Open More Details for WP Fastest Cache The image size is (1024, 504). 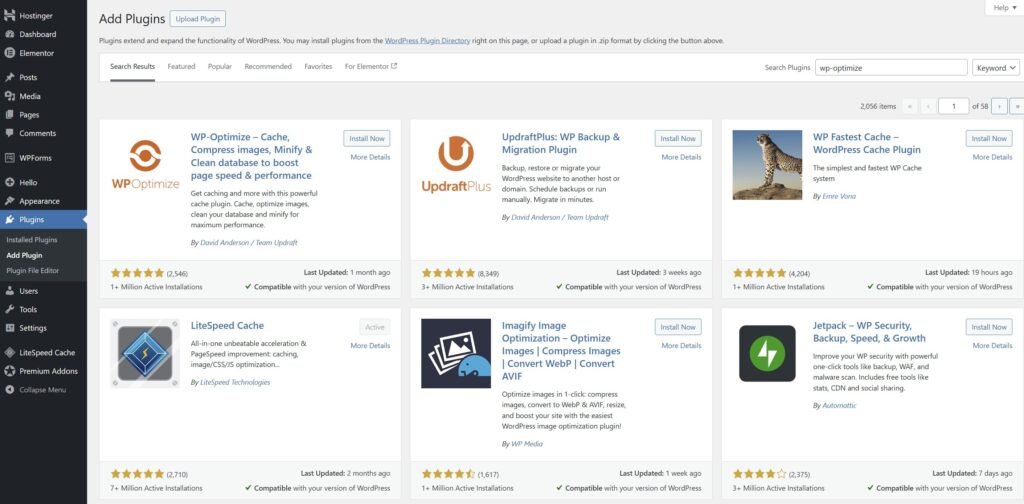click(992, 157)
